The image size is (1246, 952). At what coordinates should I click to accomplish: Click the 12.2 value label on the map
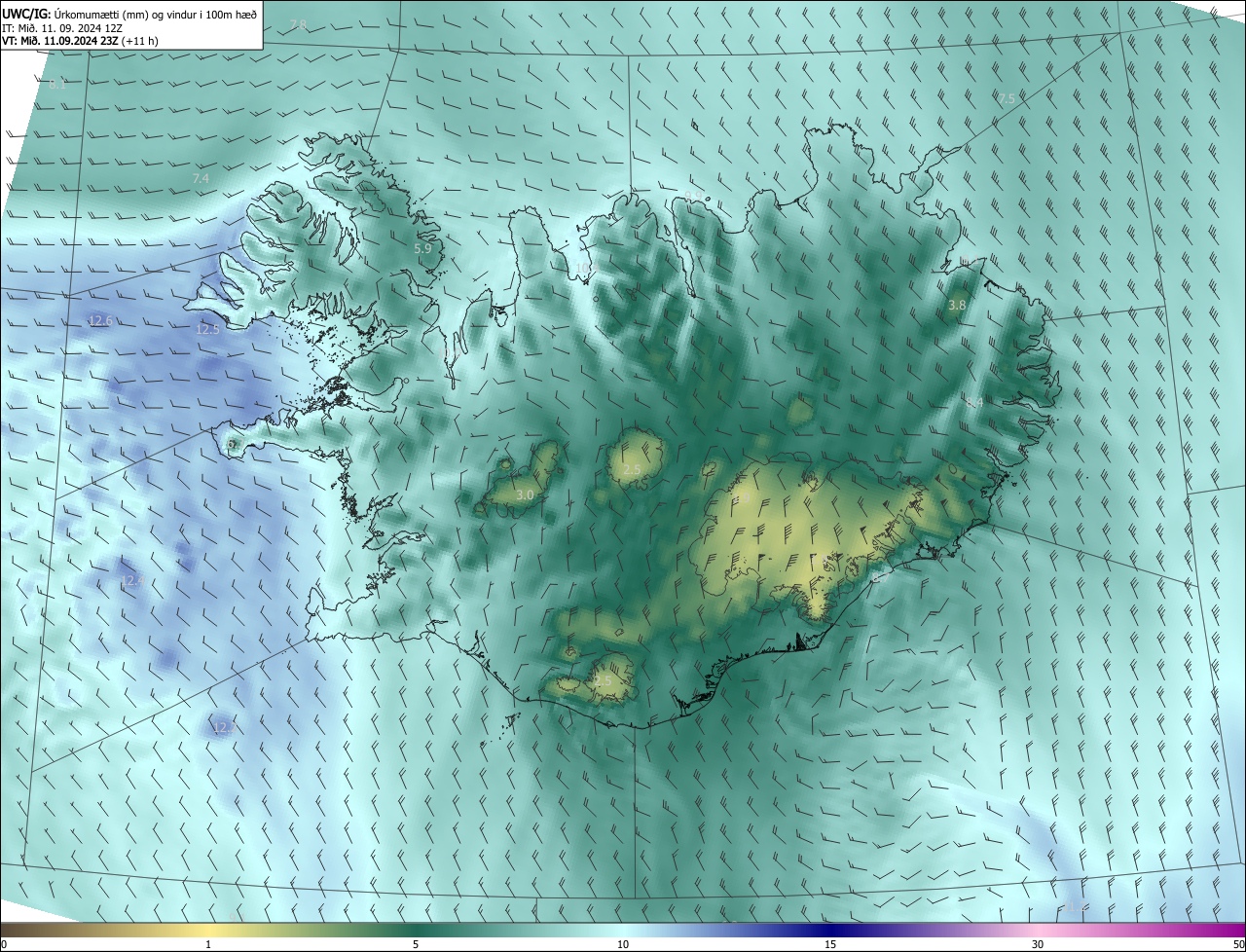point(224,727)
